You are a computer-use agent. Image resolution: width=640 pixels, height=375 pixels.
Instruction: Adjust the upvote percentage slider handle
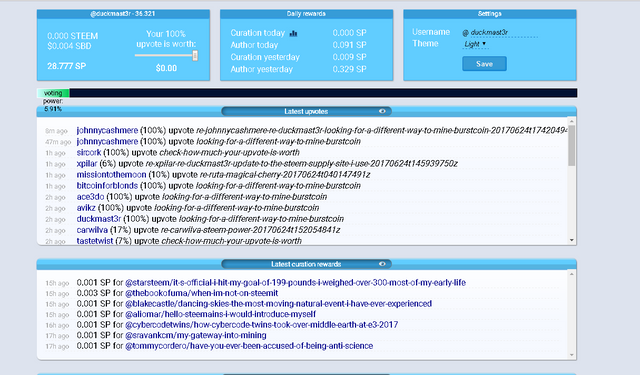pos(195,55)
